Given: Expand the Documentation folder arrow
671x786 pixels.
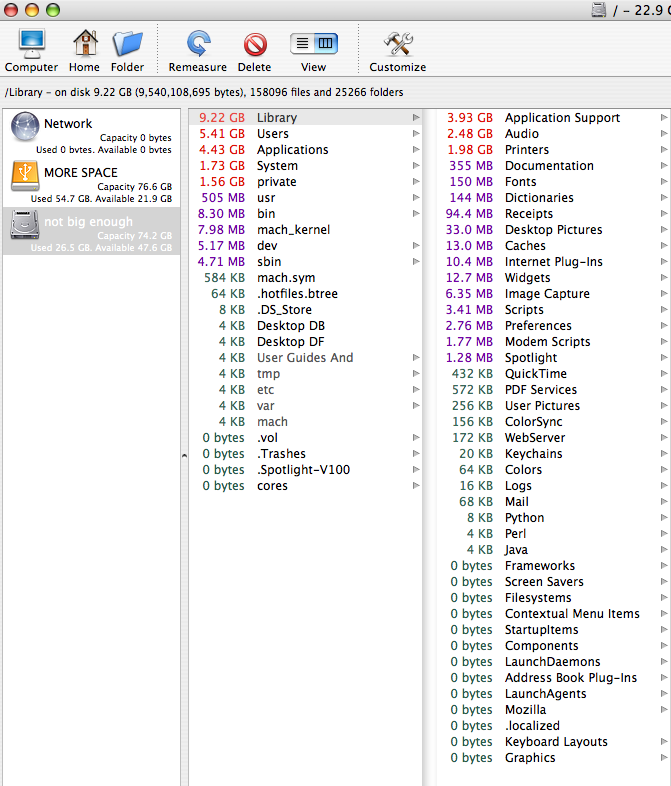Looking at the screenshot, I should [664, 165].
